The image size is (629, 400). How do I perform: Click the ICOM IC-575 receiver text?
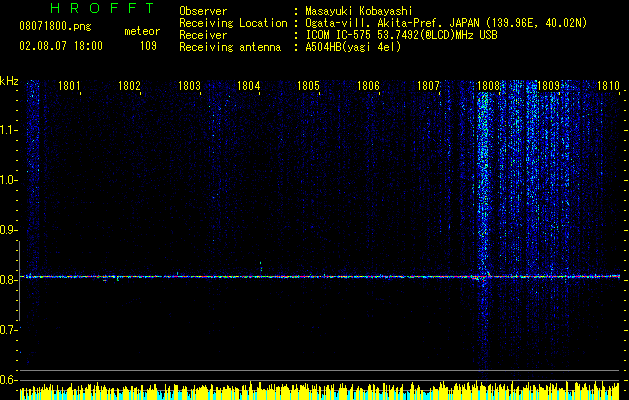pos(401,35)
